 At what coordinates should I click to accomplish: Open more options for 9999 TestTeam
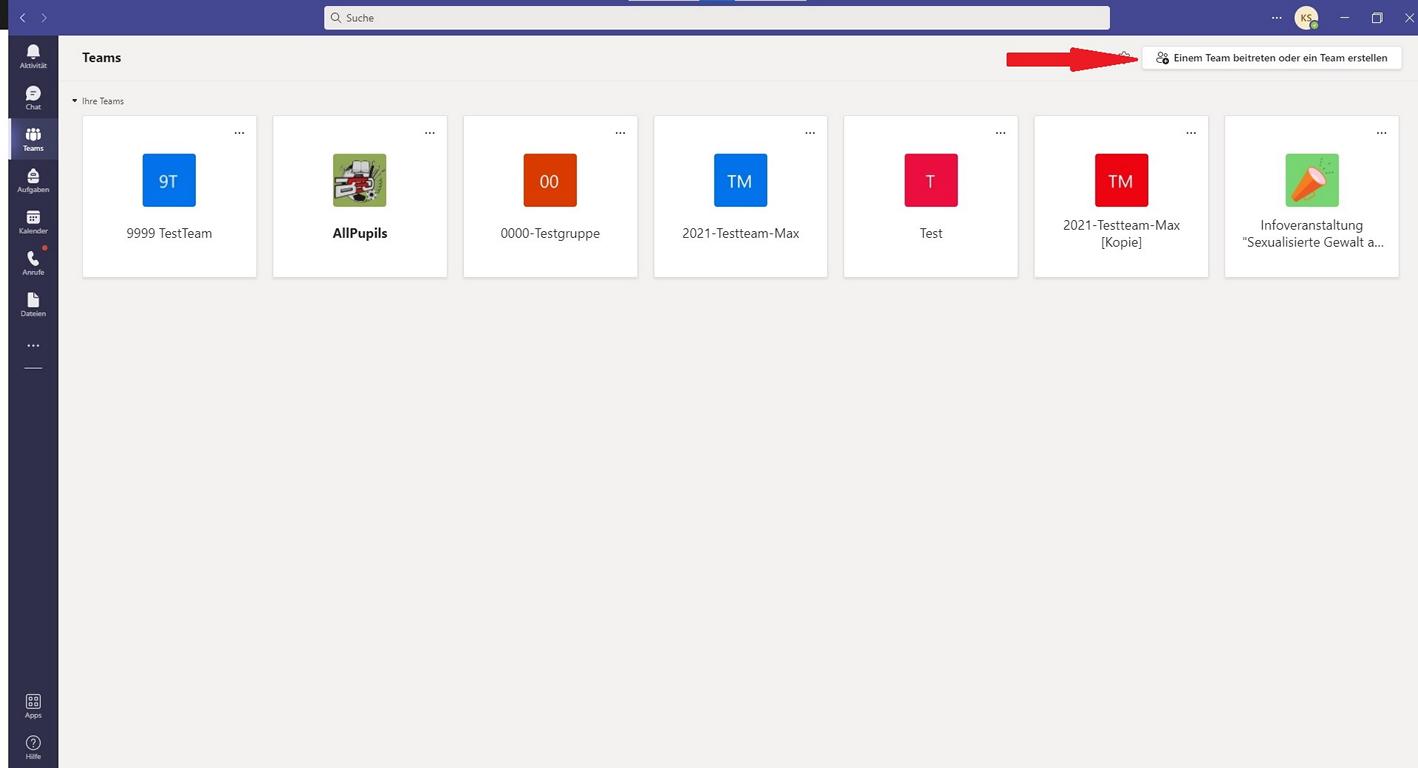coord(239,133)
